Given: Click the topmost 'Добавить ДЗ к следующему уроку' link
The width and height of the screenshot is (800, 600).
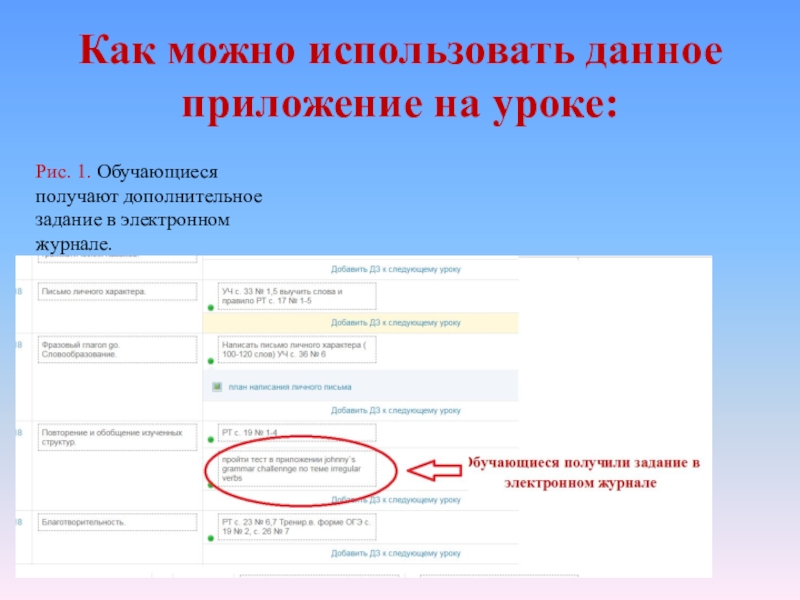Looking at the screenshot, I should click(x=395, y=269).
